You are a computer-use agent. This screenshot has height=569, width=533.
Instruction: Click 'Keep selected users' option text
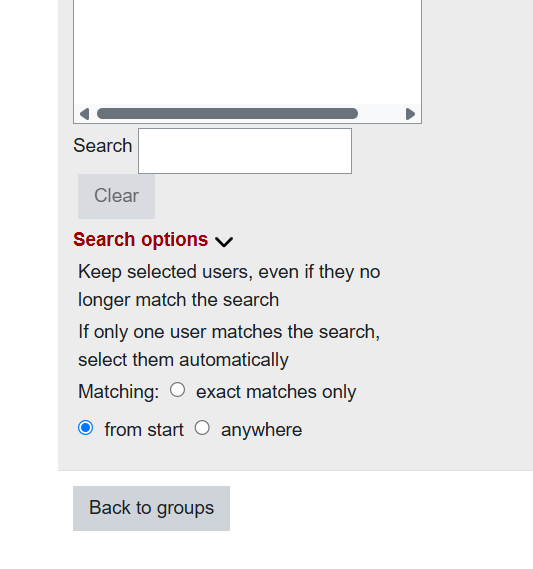click(x=229, y=286)
